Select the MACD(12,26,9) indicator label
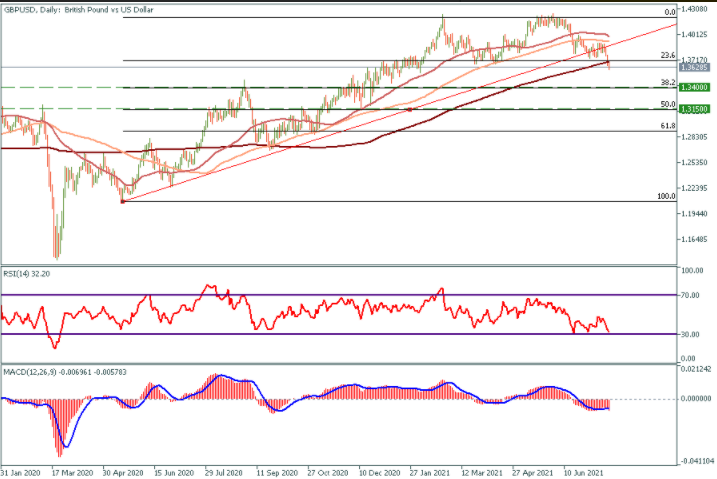 [66, 372]
